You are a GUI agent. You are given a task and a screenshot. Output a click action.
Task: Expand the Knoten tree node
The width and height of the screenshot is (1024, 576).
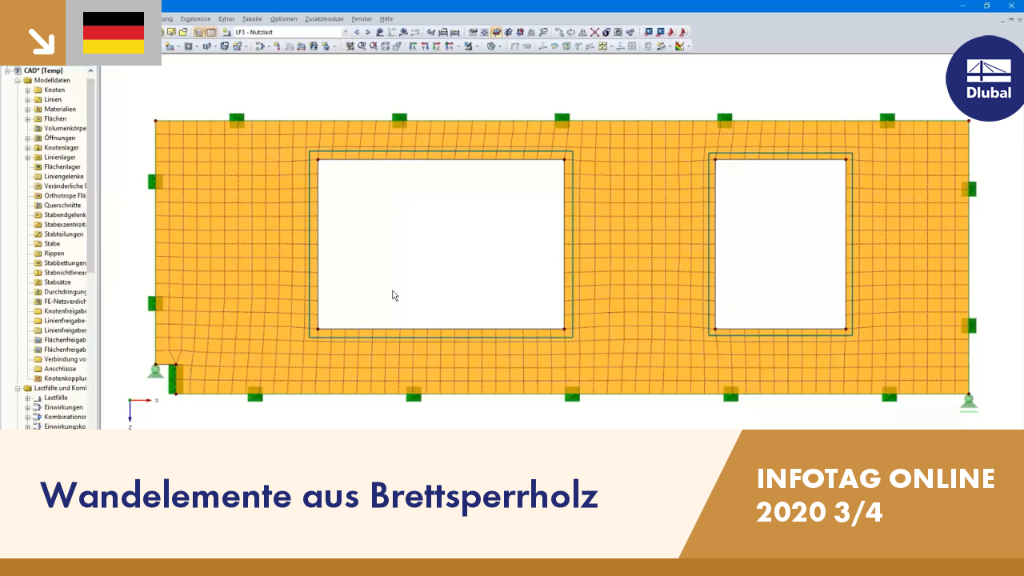pyautogui.click(x=27, y=90)
